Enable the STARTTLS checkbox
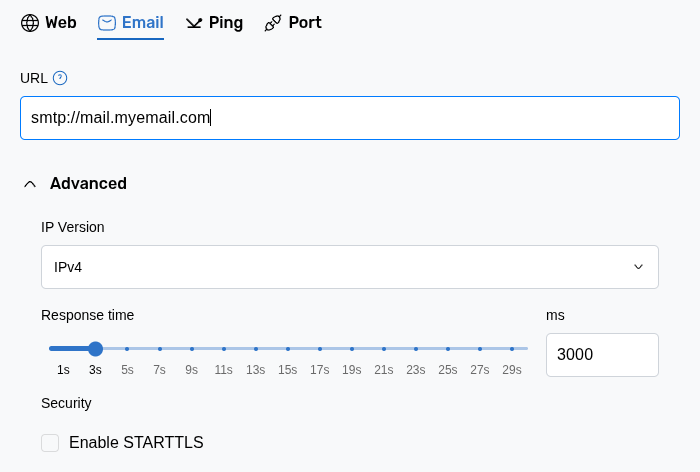Image resolution: width=700 pixels, height=472 pixels. coord(50,443)
